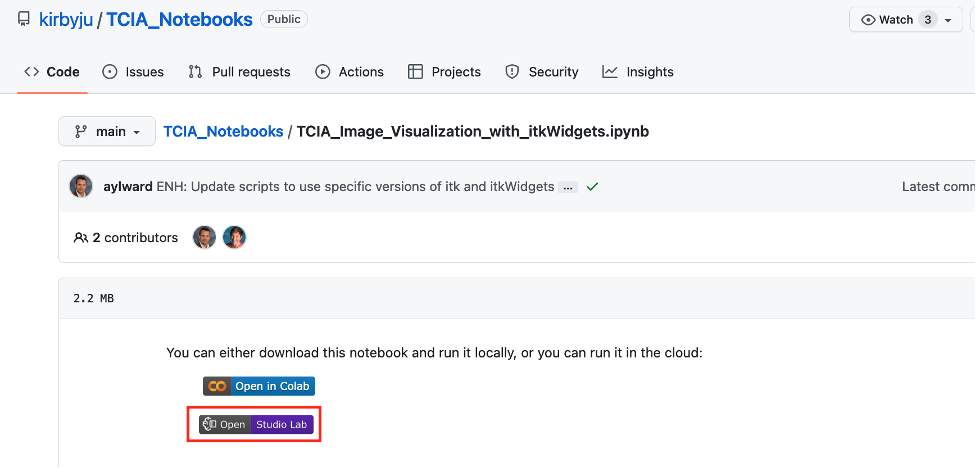
Task: Expand the main branch selector dropdown
Action: point(107,131)
